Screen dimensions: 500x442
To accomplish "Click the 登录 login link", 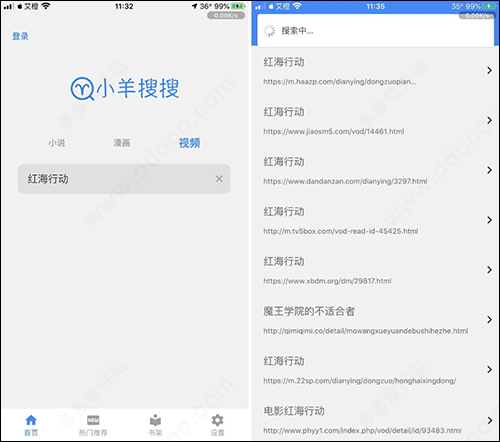I will [20, 36].
